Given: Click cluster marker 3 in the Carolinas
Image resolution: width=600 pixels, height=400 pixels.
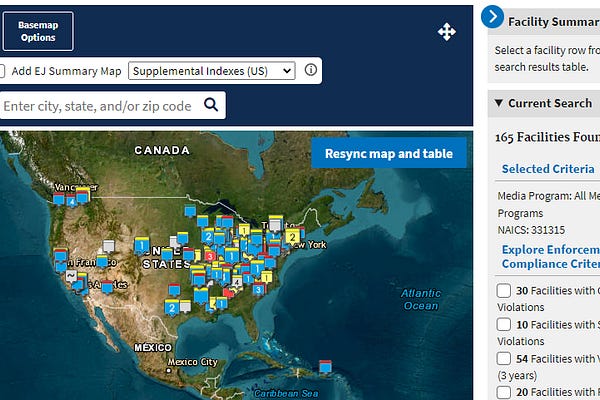Looking at the screenshot, I should tap(258, 289).
